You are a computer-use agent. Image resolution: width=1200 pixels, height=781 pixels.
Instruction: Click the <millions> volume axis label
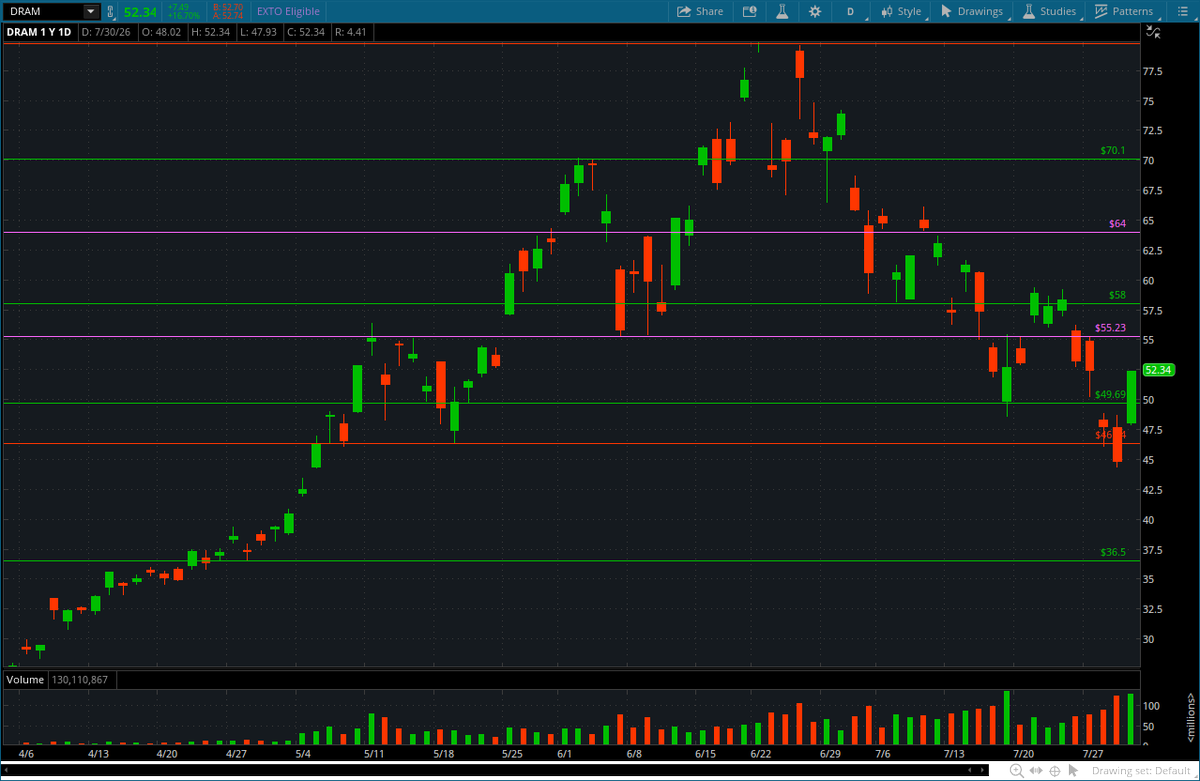point(1192,718)
